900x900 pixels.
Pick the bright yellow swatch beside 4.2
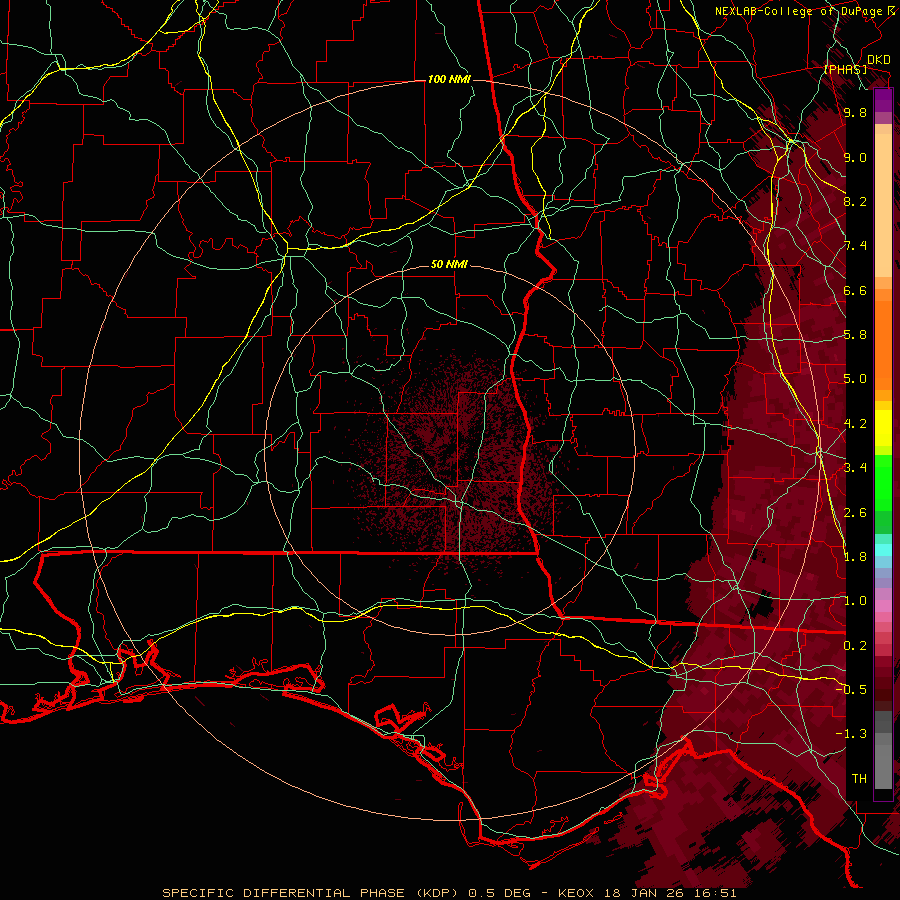pos(883,428)
